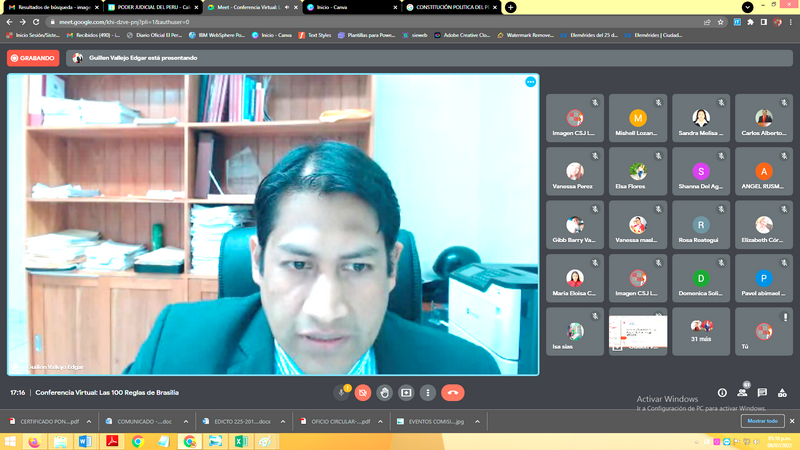Toggle the camera on/off button
The width and height of the screenshot is (800, 450).
click(x=363, y=393)
